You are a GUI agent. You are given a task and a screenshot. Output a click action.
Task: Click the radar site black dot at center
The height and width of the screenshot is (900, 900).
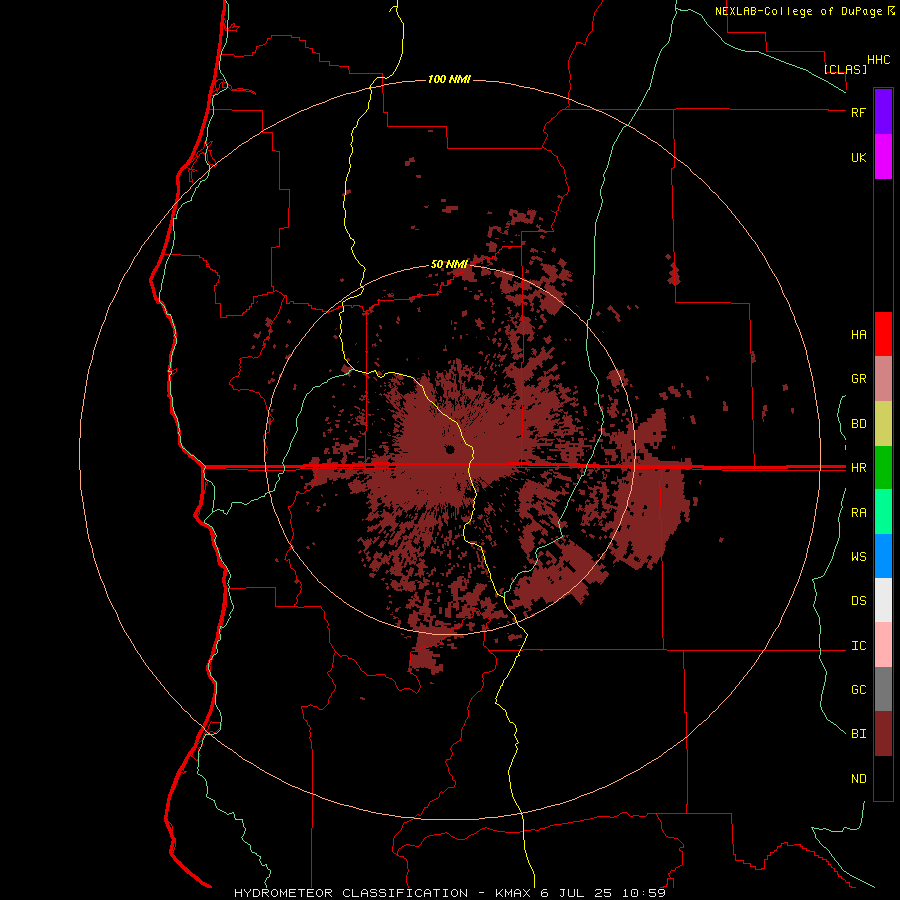[x=449, y=449]
